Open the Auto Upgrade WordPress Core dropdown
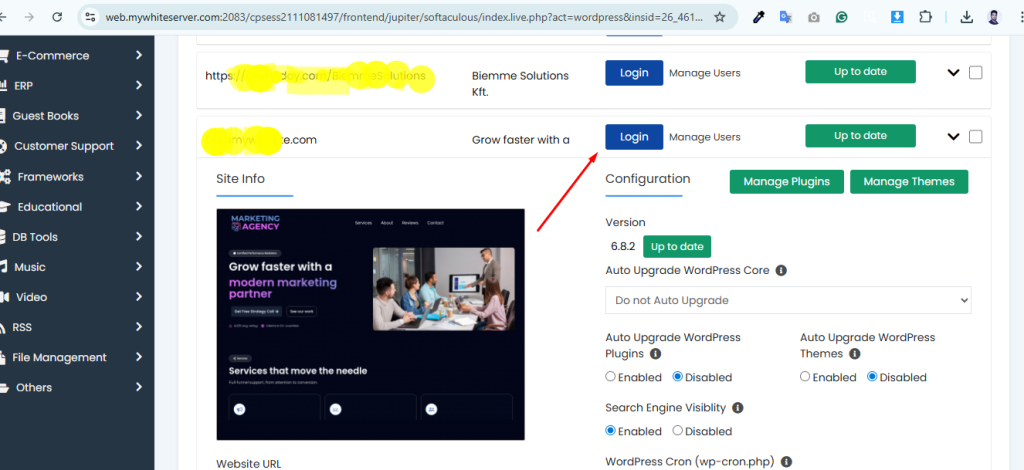This screenshot has width=1024, height=470. coord(788,300)
